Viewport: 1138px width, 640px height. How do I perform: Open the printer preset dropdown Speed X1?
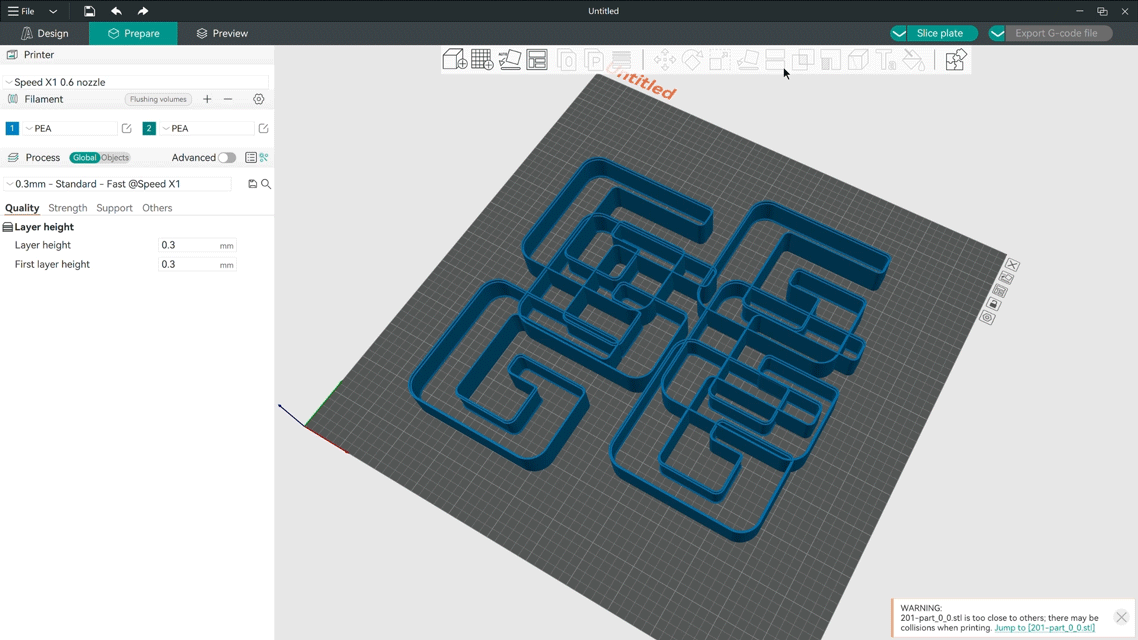click(x=136, y=82)
